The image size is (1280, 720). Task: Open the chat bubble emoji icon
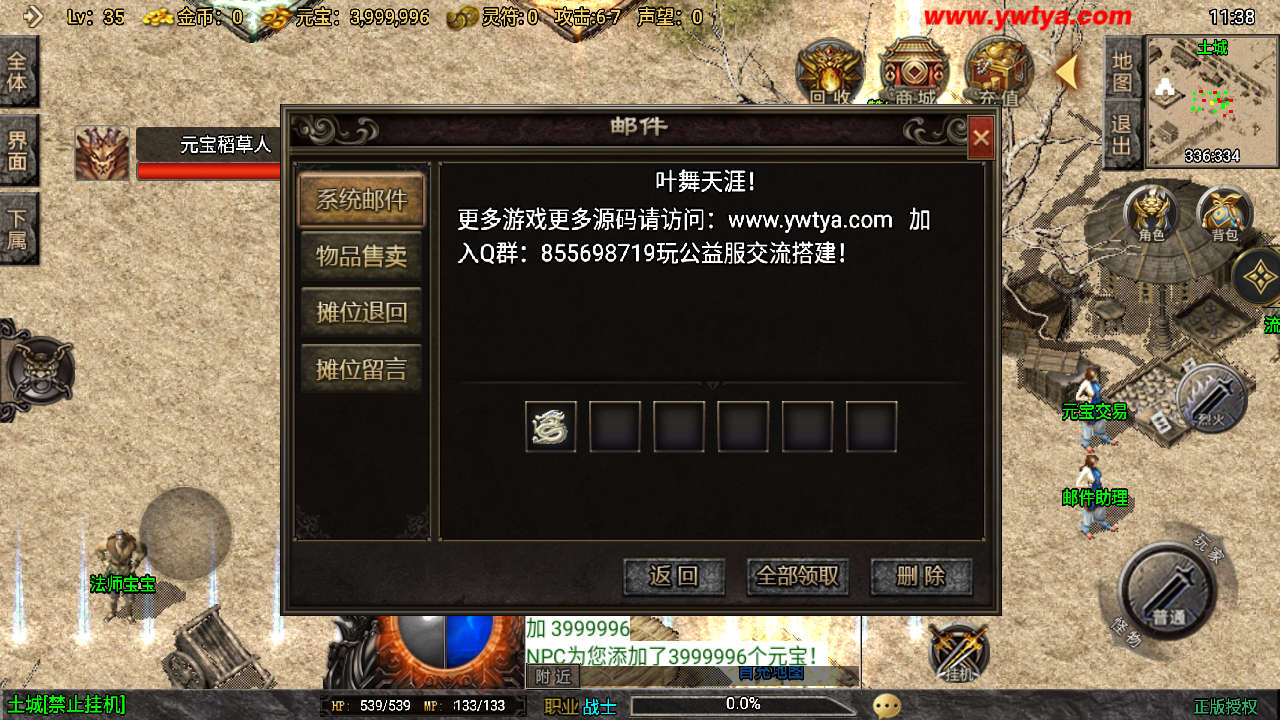point(886,706)
